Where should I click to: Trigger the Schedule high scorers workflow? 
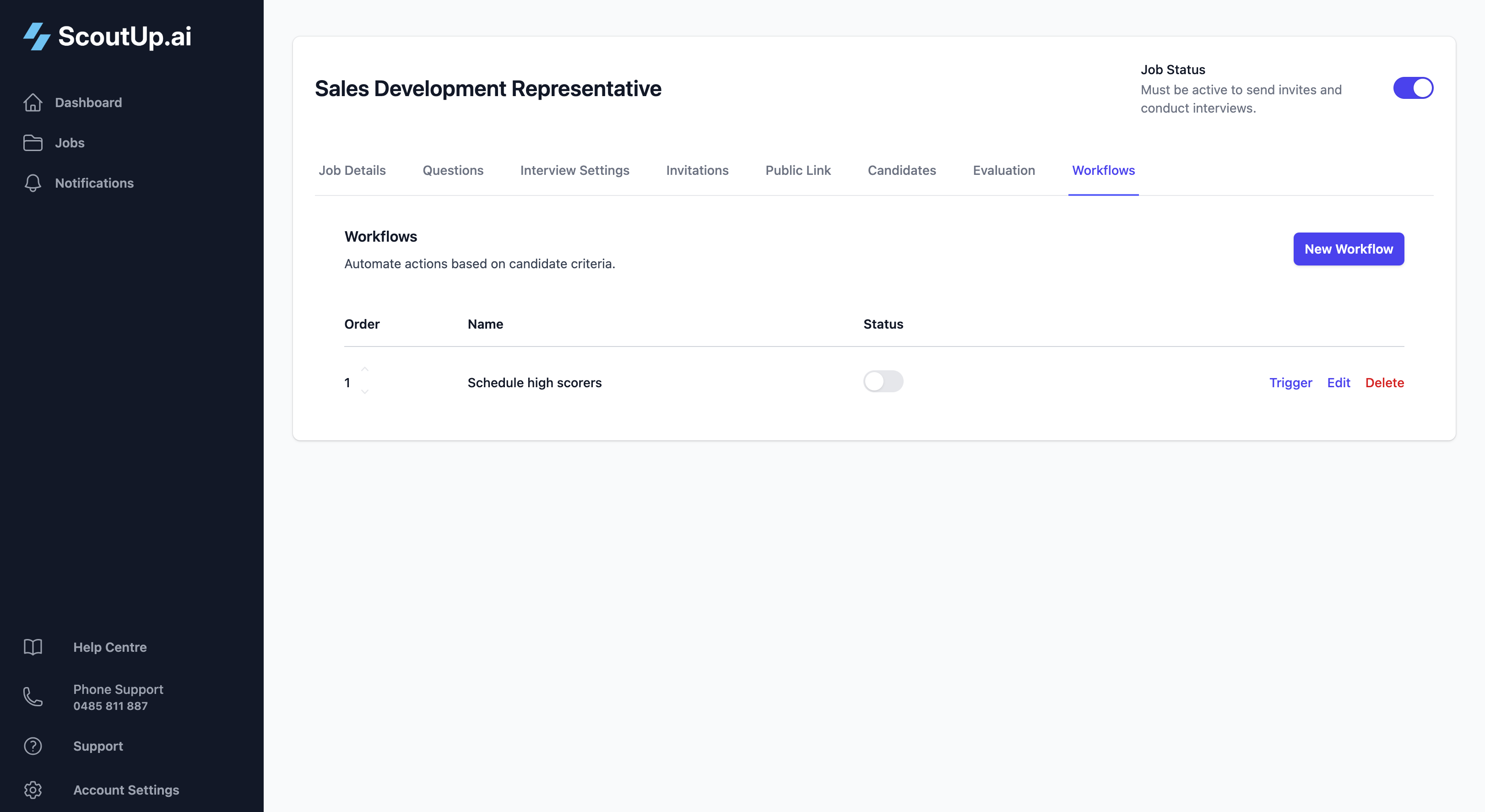[x=1291, y=383]
